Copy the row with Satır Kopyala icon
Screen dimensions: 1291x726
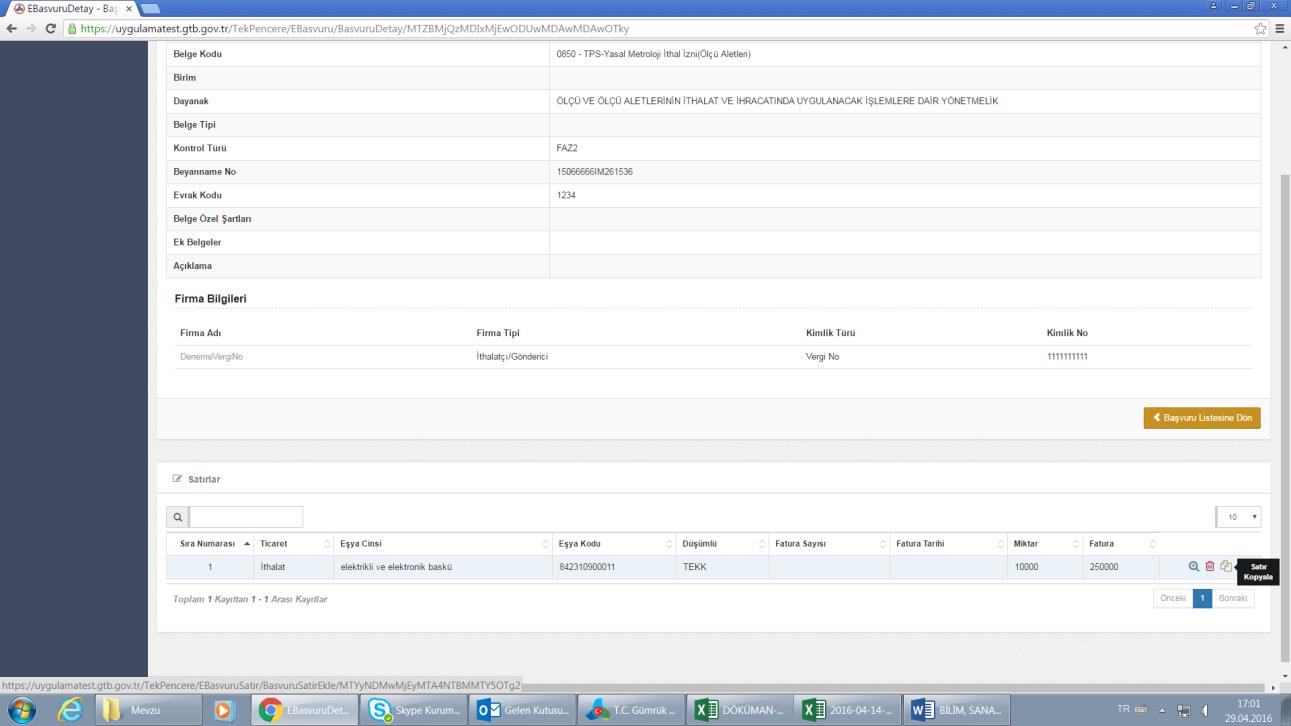click(1226, 566)
